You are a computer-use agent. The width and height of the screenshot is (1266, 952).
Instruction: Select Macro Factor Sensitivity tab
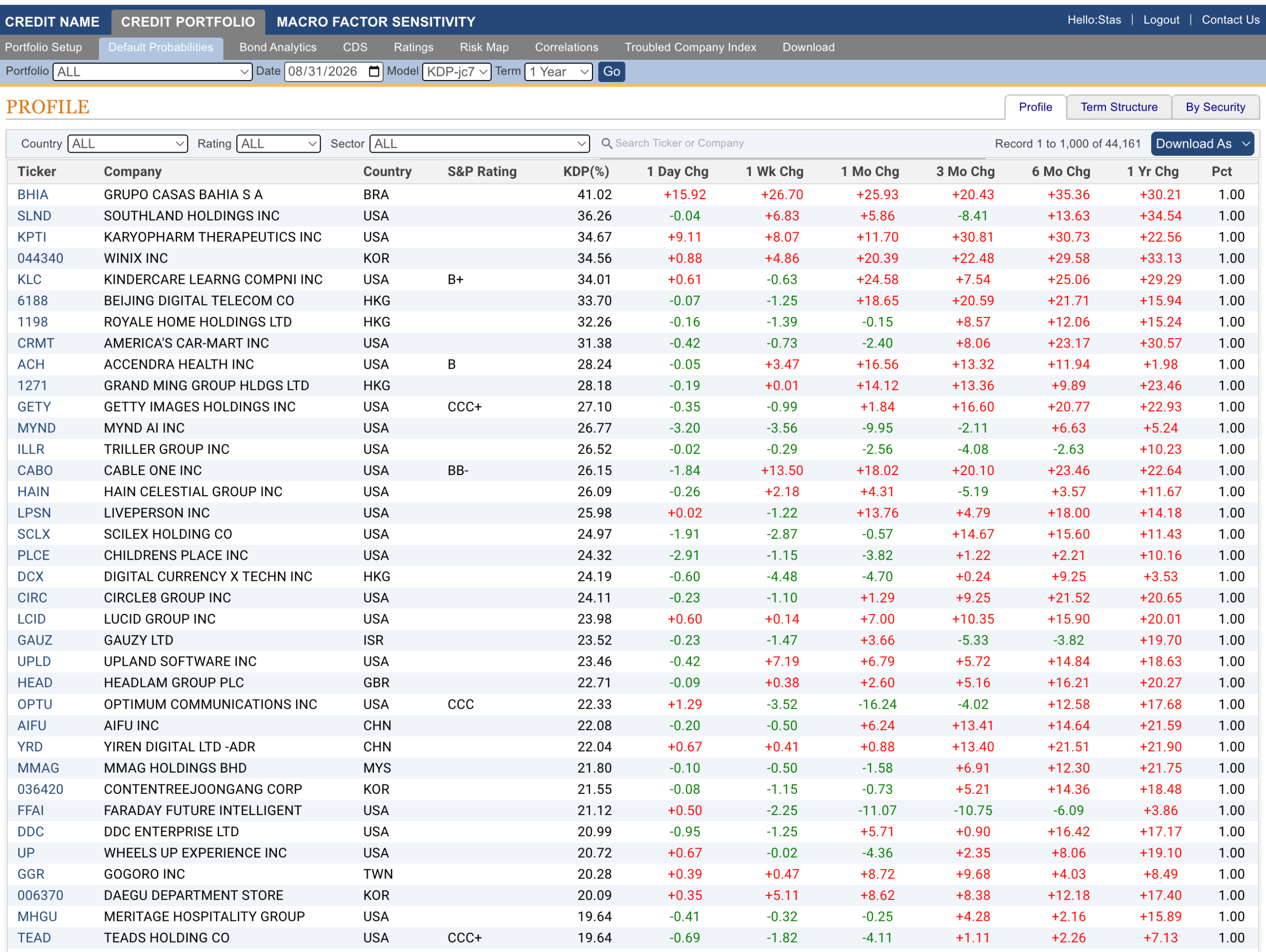[376, 22]
